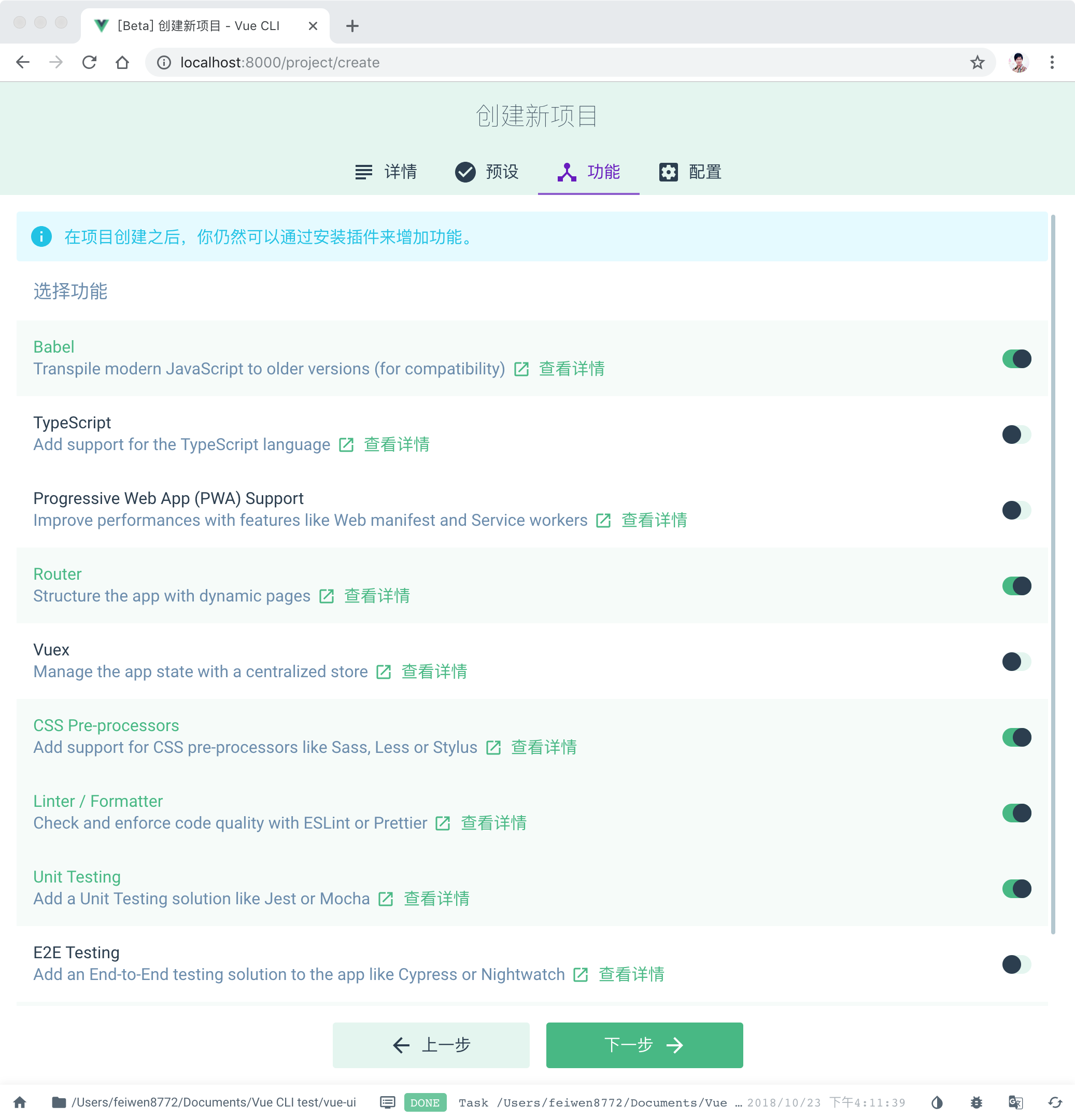Switch to the 预设 tab
The width and height of the screenshot is (1075, 1120).
click(487, 172)
